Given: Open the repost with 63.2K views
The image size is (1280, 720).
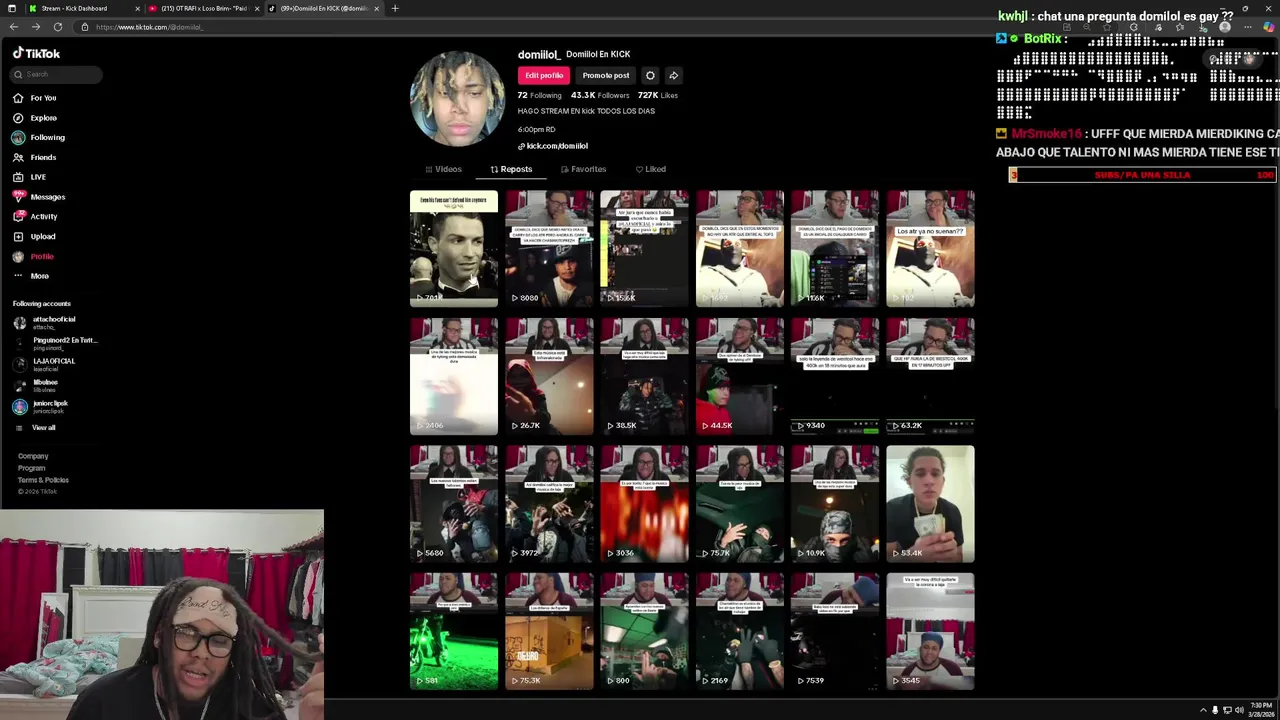Looking at the screenshot, I should point(930,376).
